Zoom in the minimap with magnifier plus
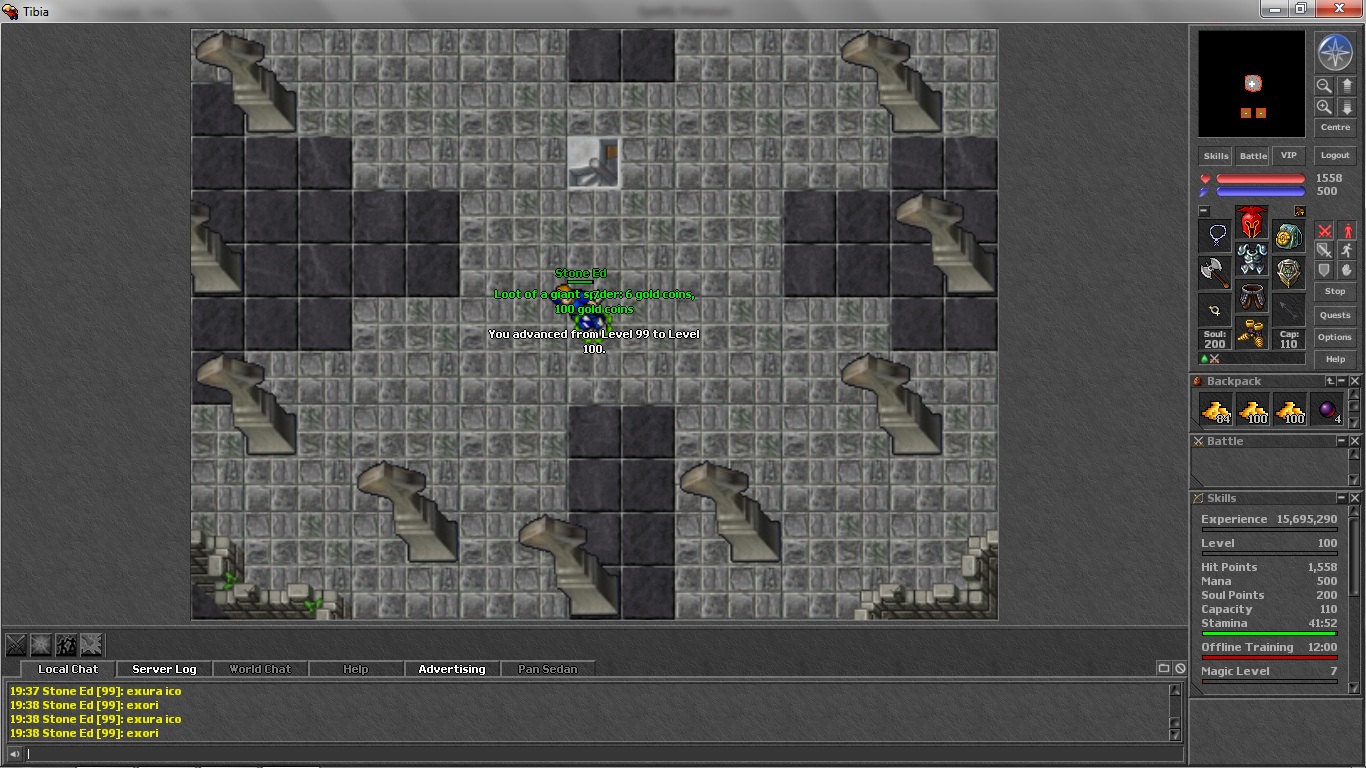The height and width of the screenshot is (768, 1366). (1324, 107)
